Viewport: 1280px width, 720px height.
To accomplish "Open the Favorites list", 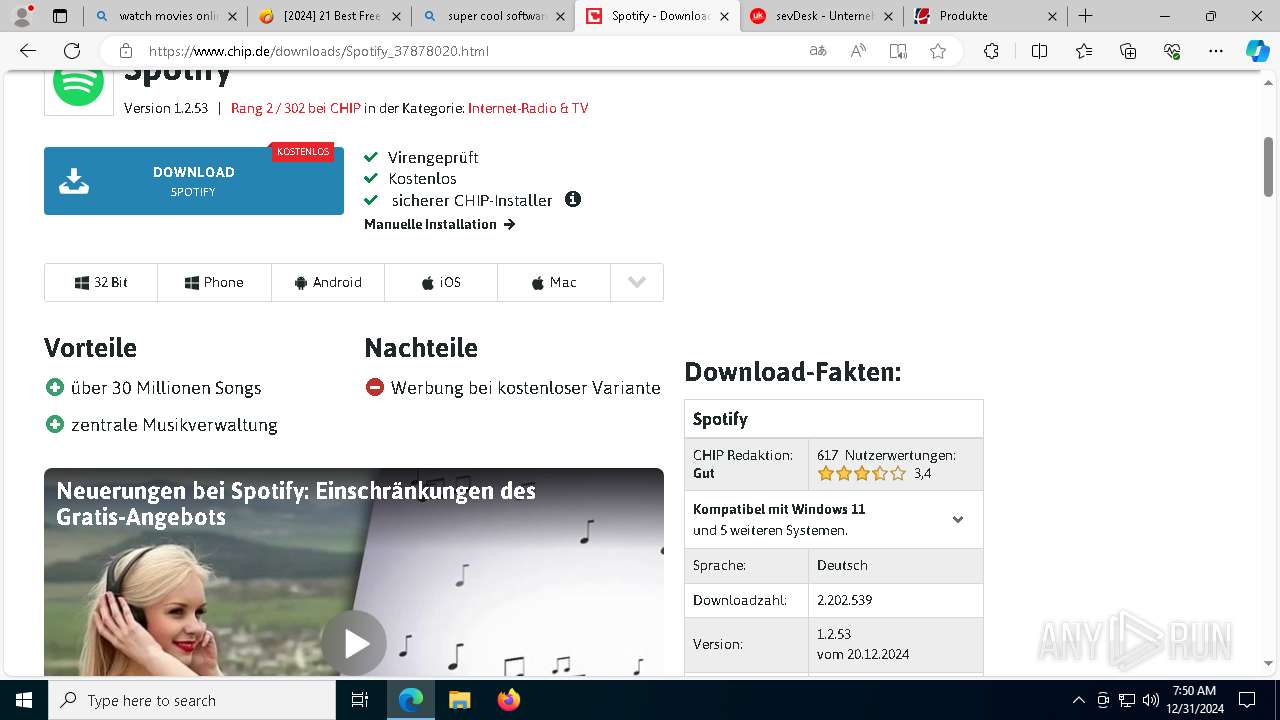I will pyautogui.click(x=1084, y=51).
